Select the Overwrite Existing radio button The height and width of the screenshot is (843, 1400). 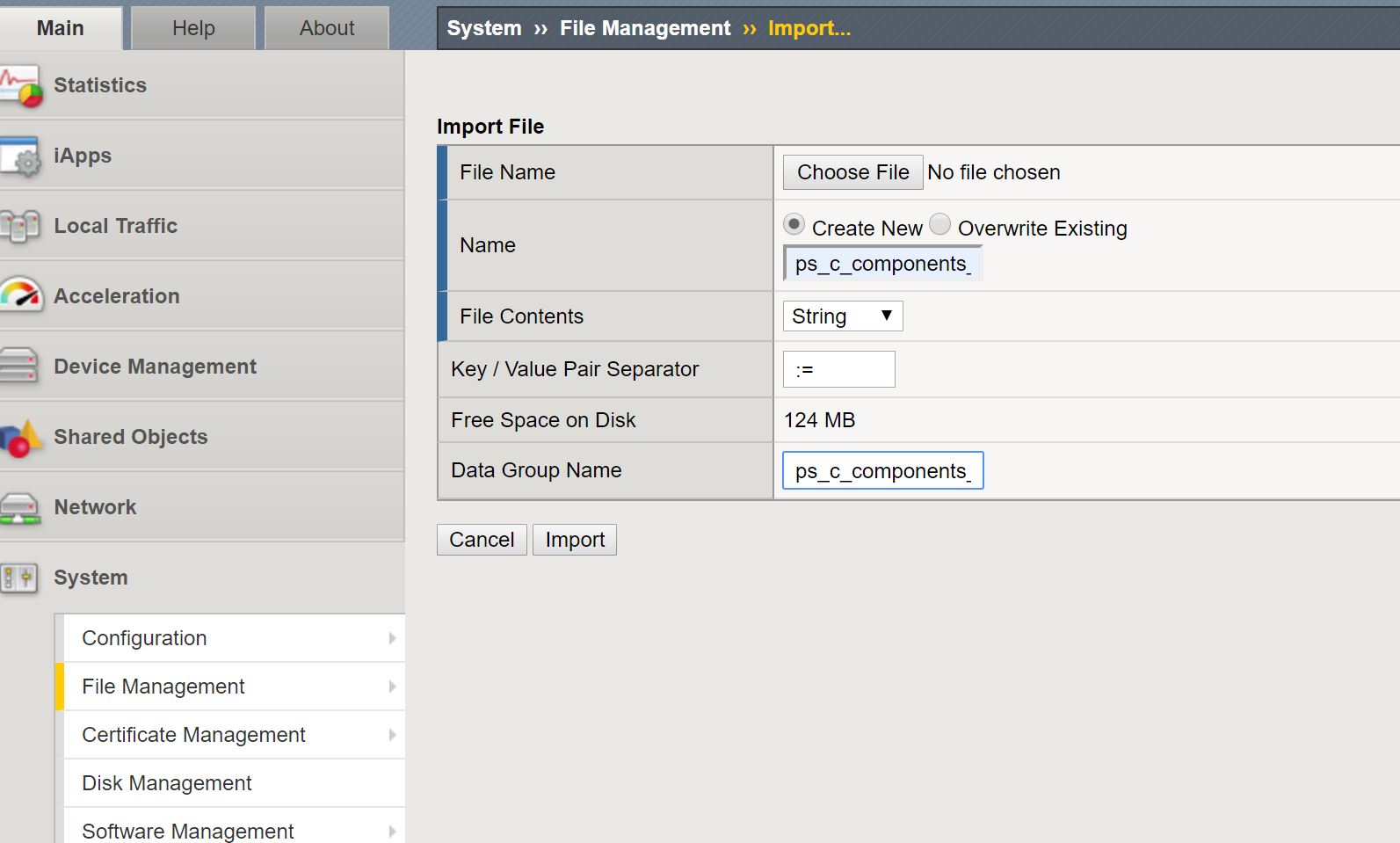pos(939,225)
